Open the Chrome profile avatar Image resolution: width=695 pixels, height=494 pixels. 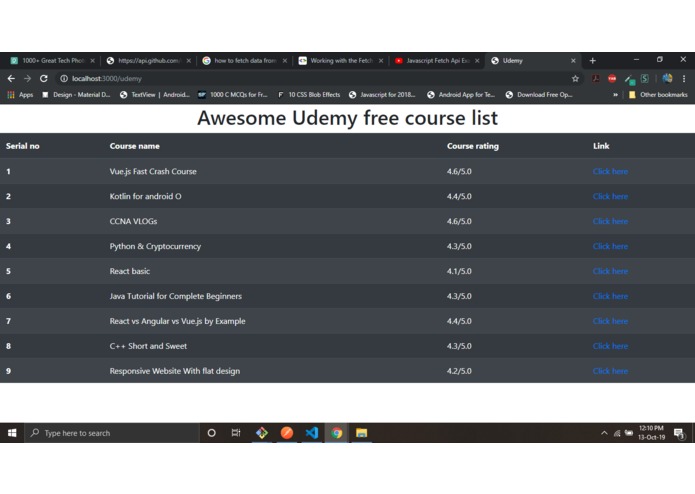(667, 78)
